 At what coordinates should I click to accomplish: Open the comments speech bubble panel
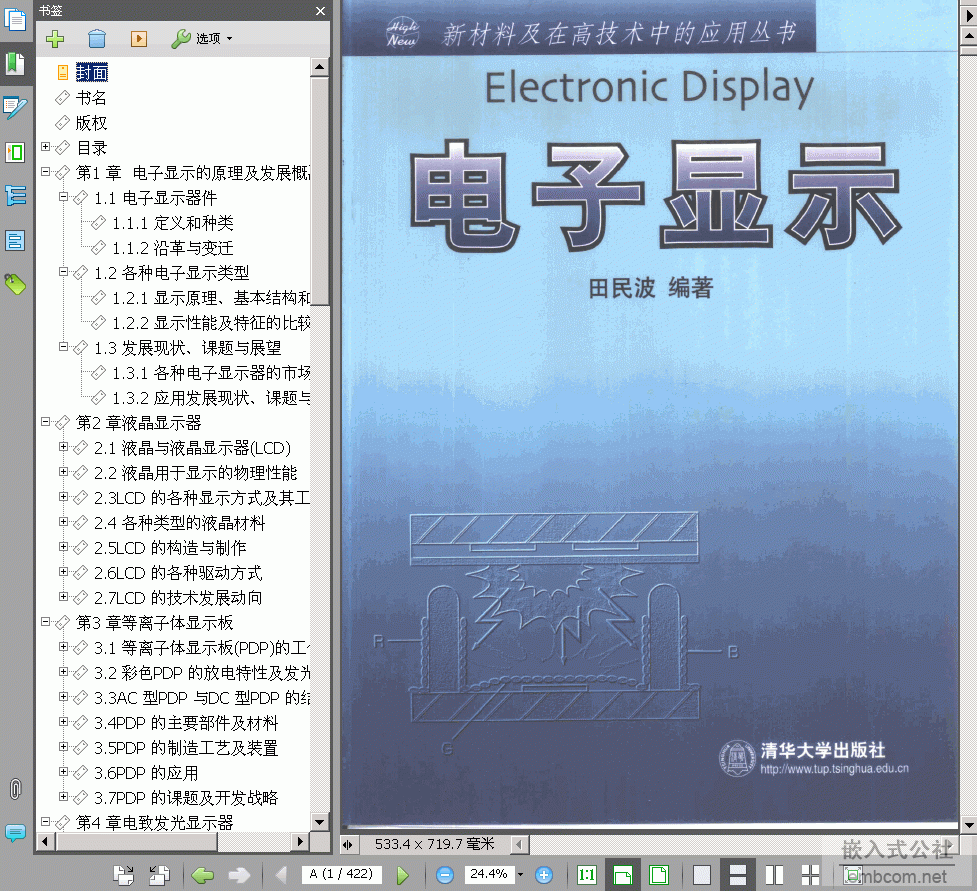[x=15, y=832]
